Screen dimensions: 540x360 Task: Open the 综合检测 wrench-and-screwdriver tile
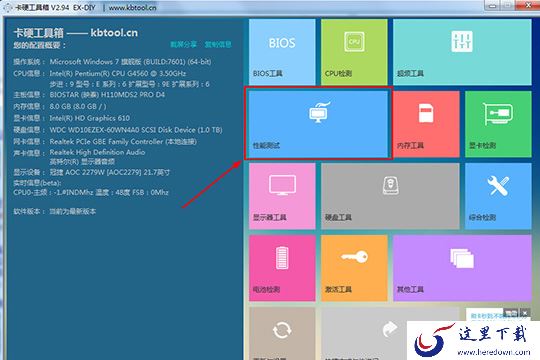pos(498,196)
